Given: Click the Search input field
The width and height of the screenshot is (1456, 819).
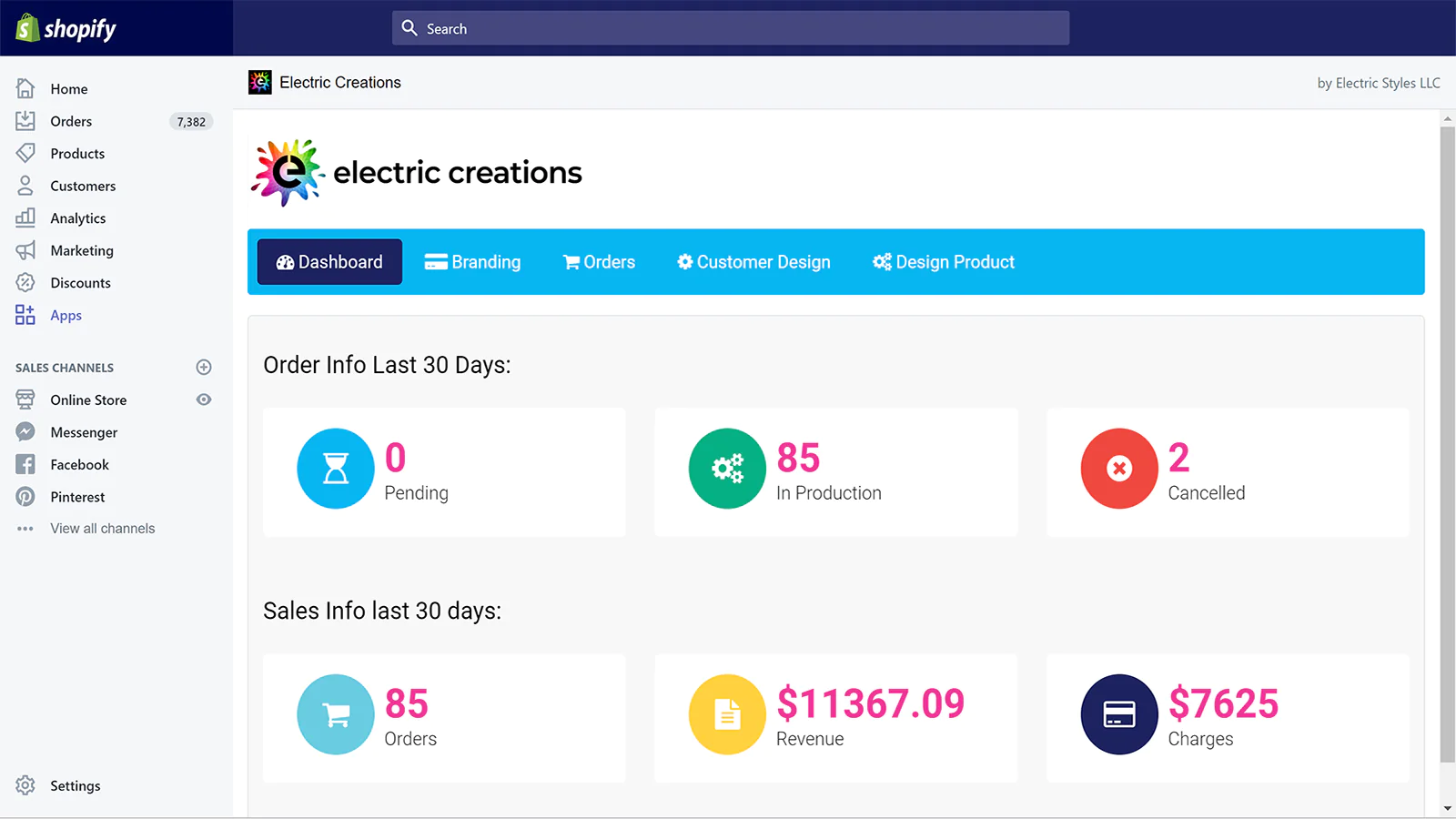Looking at the screenshot, I should coord(731,28).
